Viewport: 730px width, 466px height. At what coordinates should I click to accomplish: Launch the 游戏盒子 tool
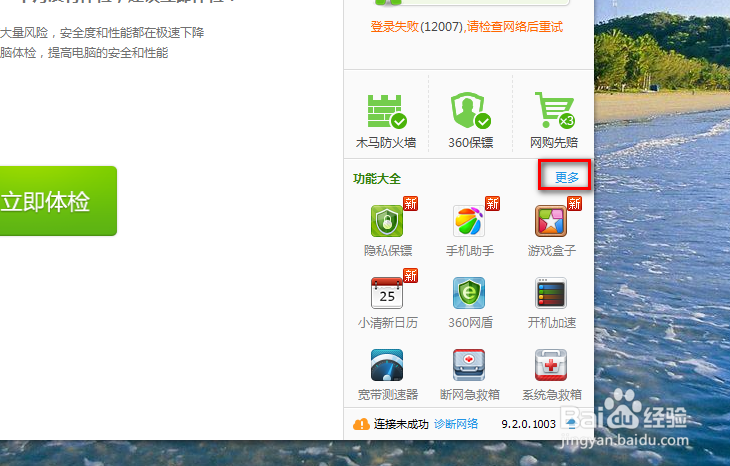click(551, 222)
